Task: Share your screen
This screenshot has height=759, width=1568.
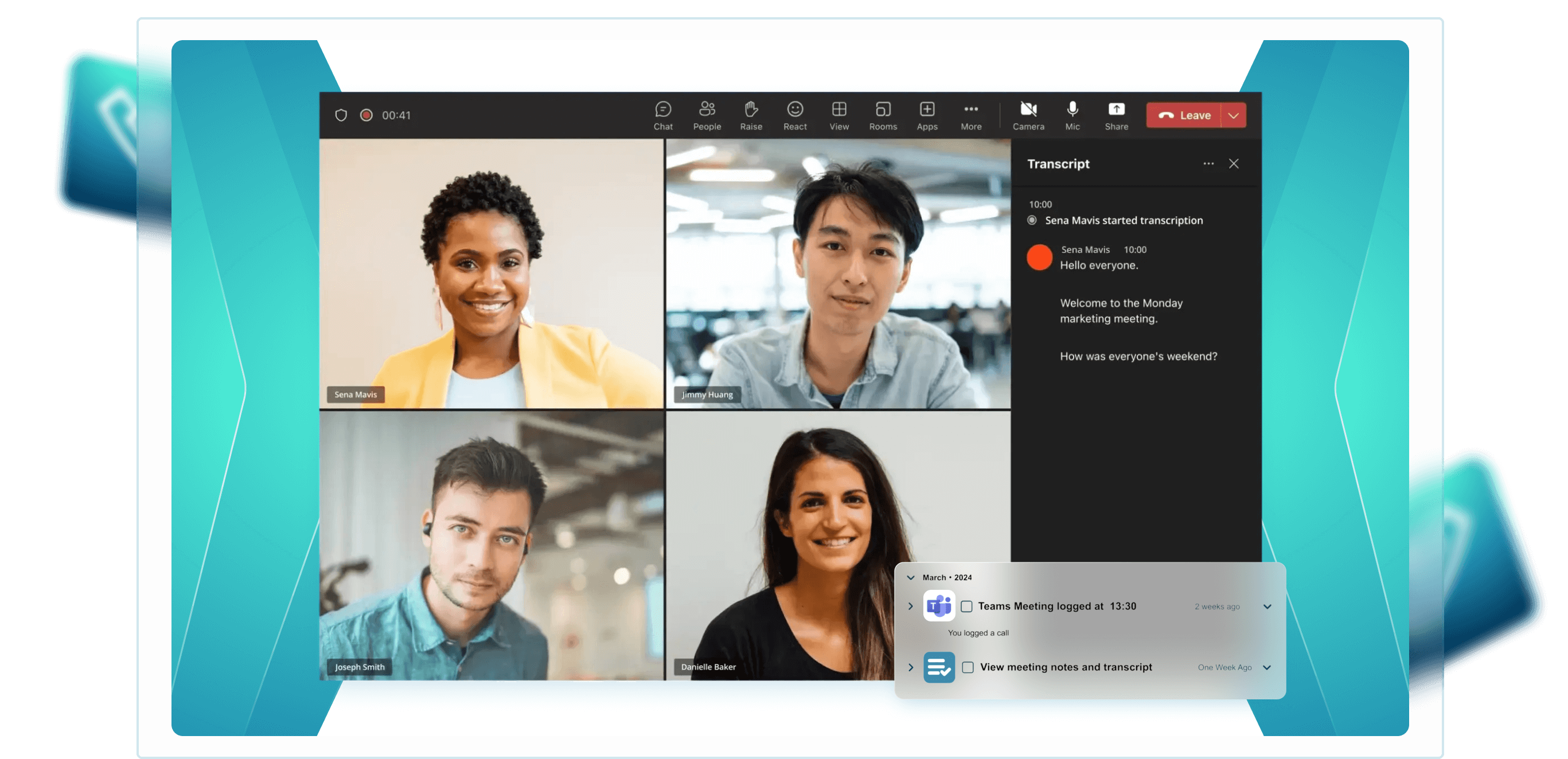Action: (x=1116, y=115)
